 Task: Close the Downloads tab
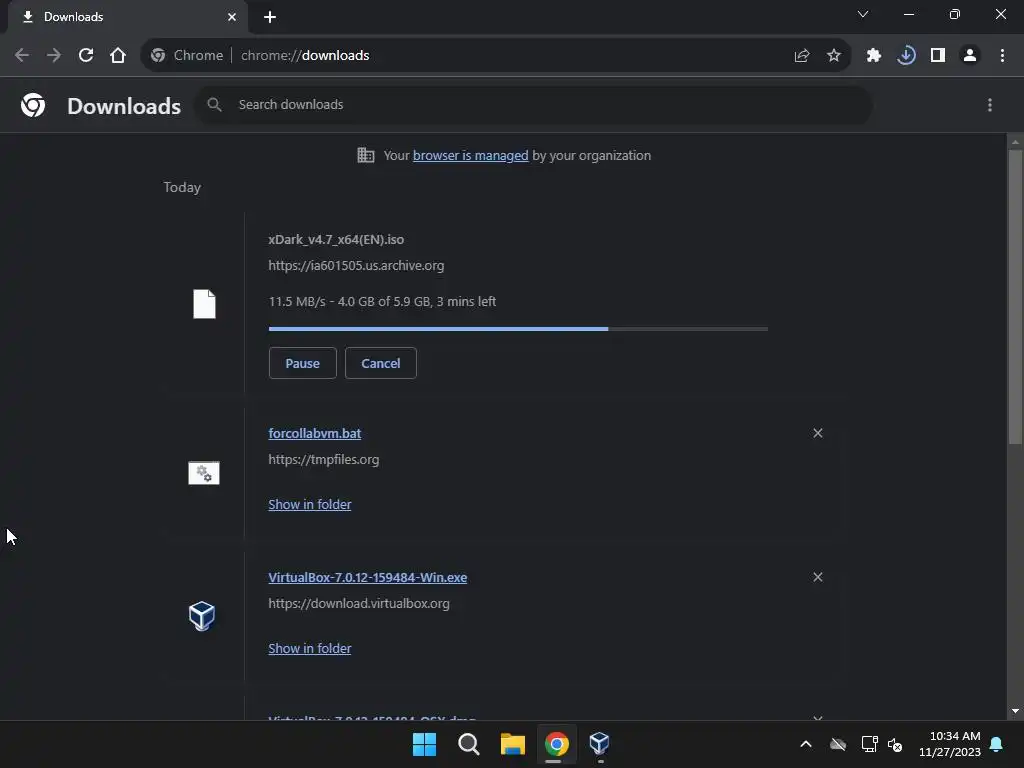click(232, 17)
